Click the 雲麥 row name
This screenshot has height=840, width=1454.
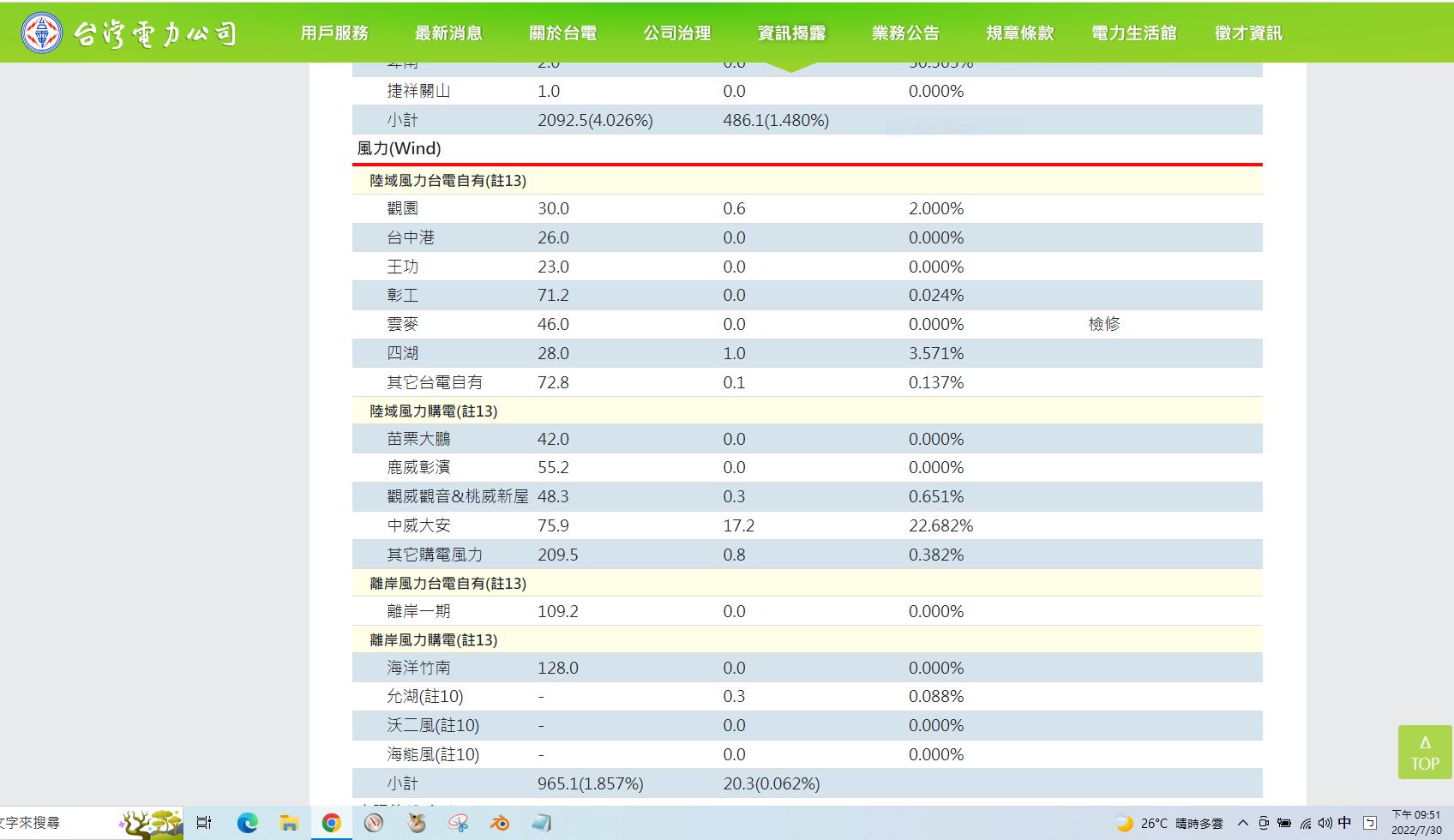403,324
